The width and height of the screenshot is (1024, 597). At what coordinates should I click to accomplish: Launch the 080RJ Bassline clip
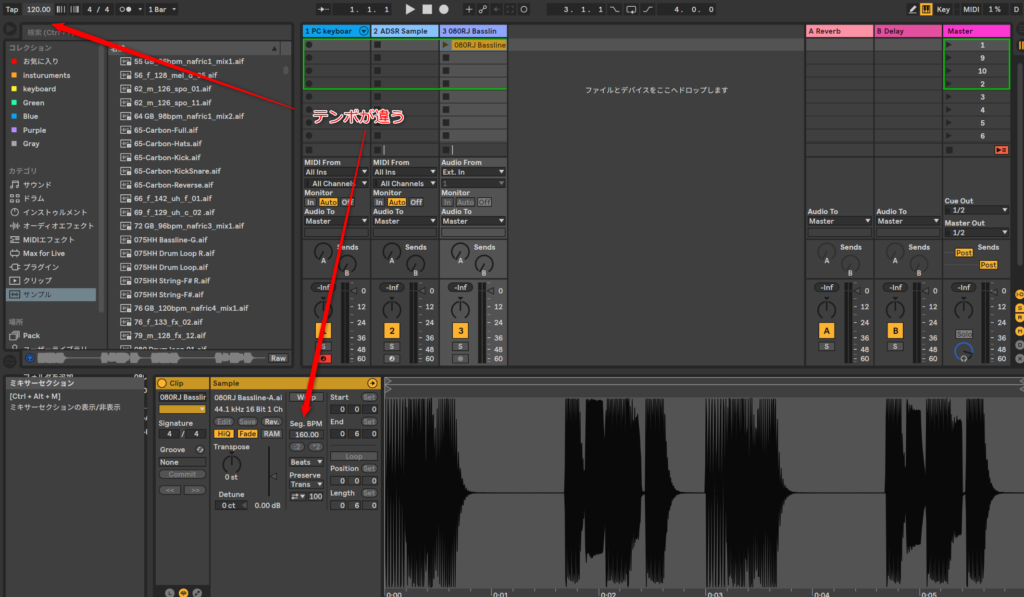tap(446, 45)
